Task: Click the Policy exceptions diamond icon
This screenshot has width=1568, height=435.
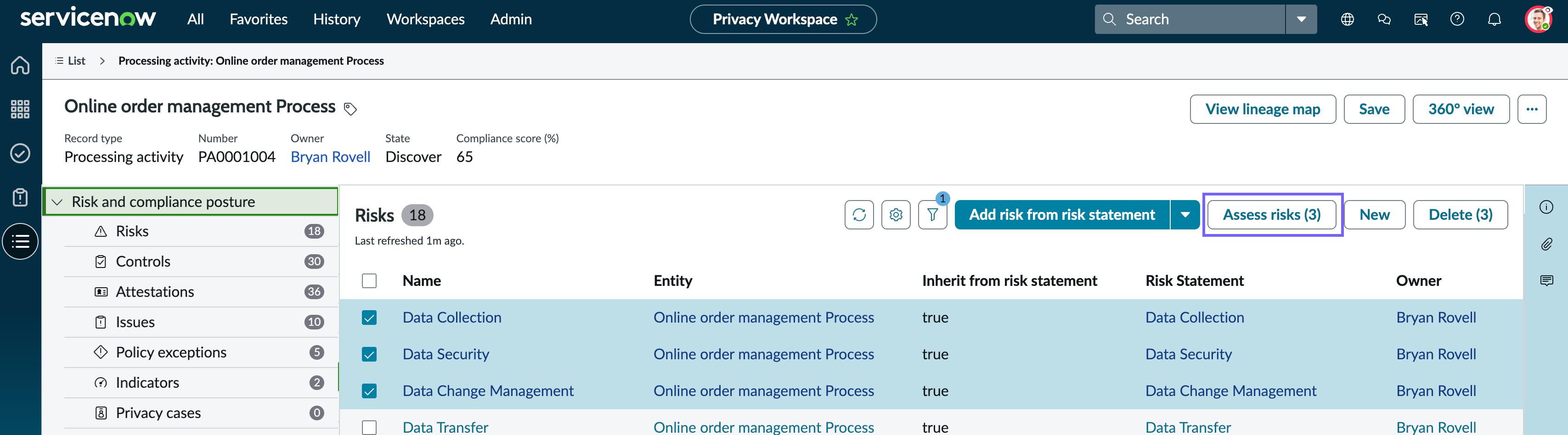Action: [101, 352]
